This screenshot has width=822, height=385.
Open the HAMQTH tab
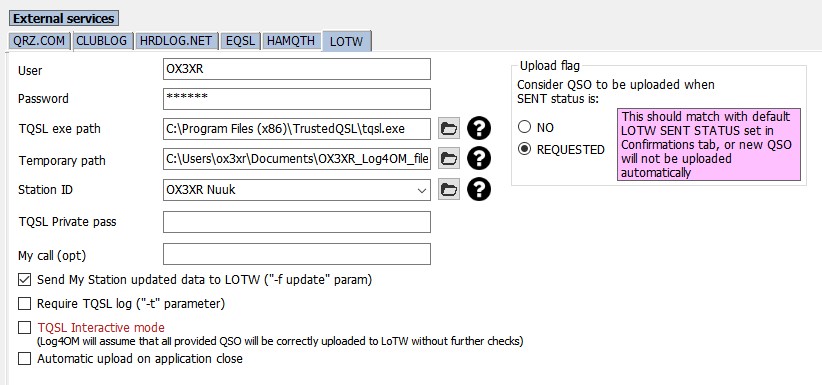coord(291,41)
